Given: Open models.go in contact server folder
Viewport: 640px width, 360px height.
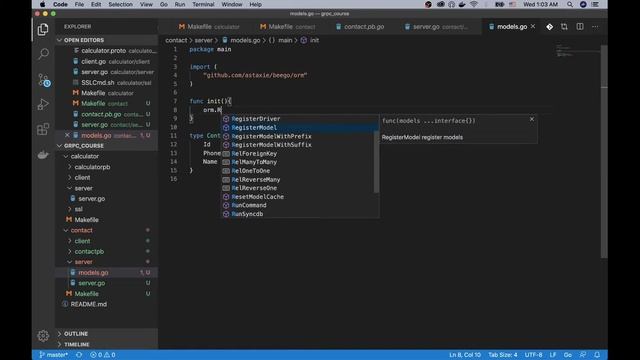Looking at the screenshot, I should pyautogui.click(x=106, y=272).
